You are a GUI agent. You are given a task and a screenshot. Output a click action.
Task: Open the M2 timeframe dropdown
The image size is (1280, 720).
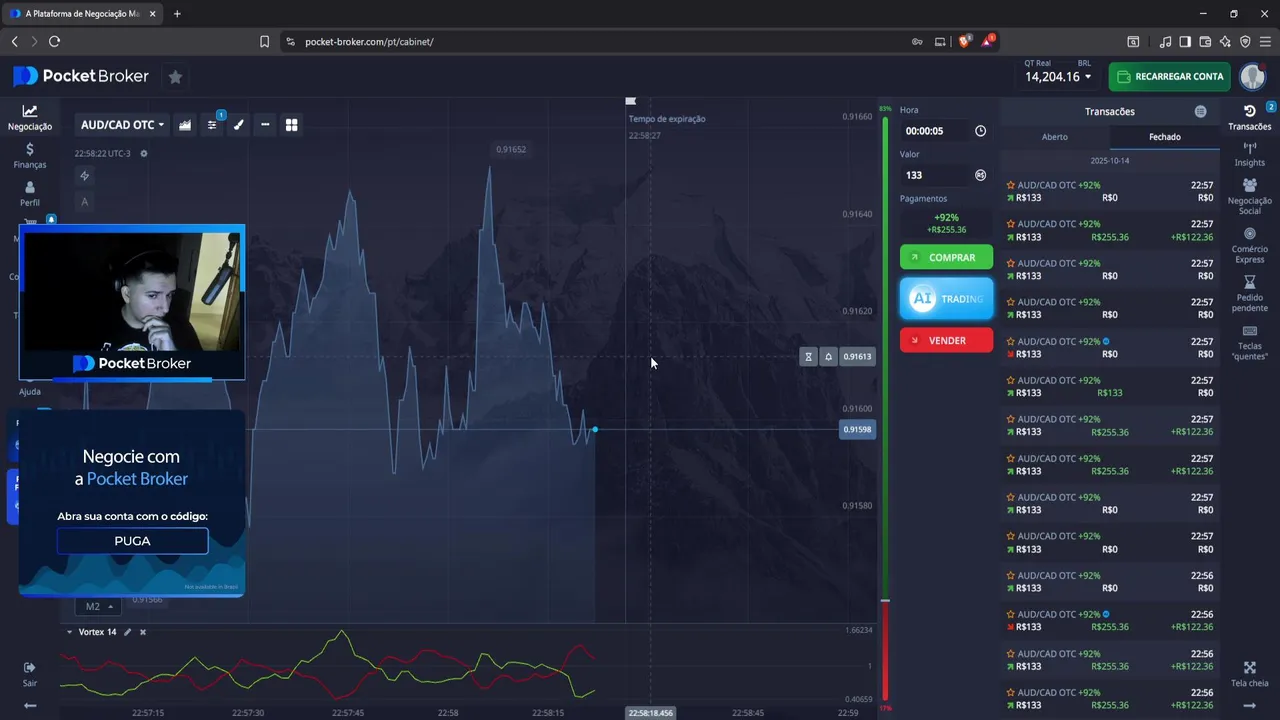tap(98, 606)
